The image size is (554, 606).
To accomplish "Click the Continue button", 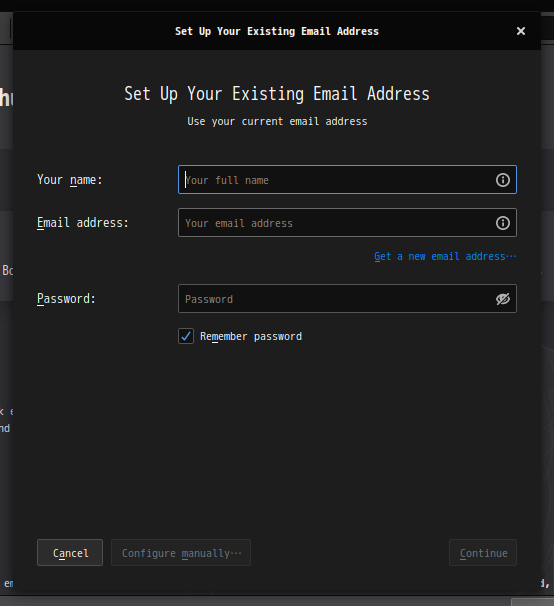I will pyautogui.click(x=483, y=553).
